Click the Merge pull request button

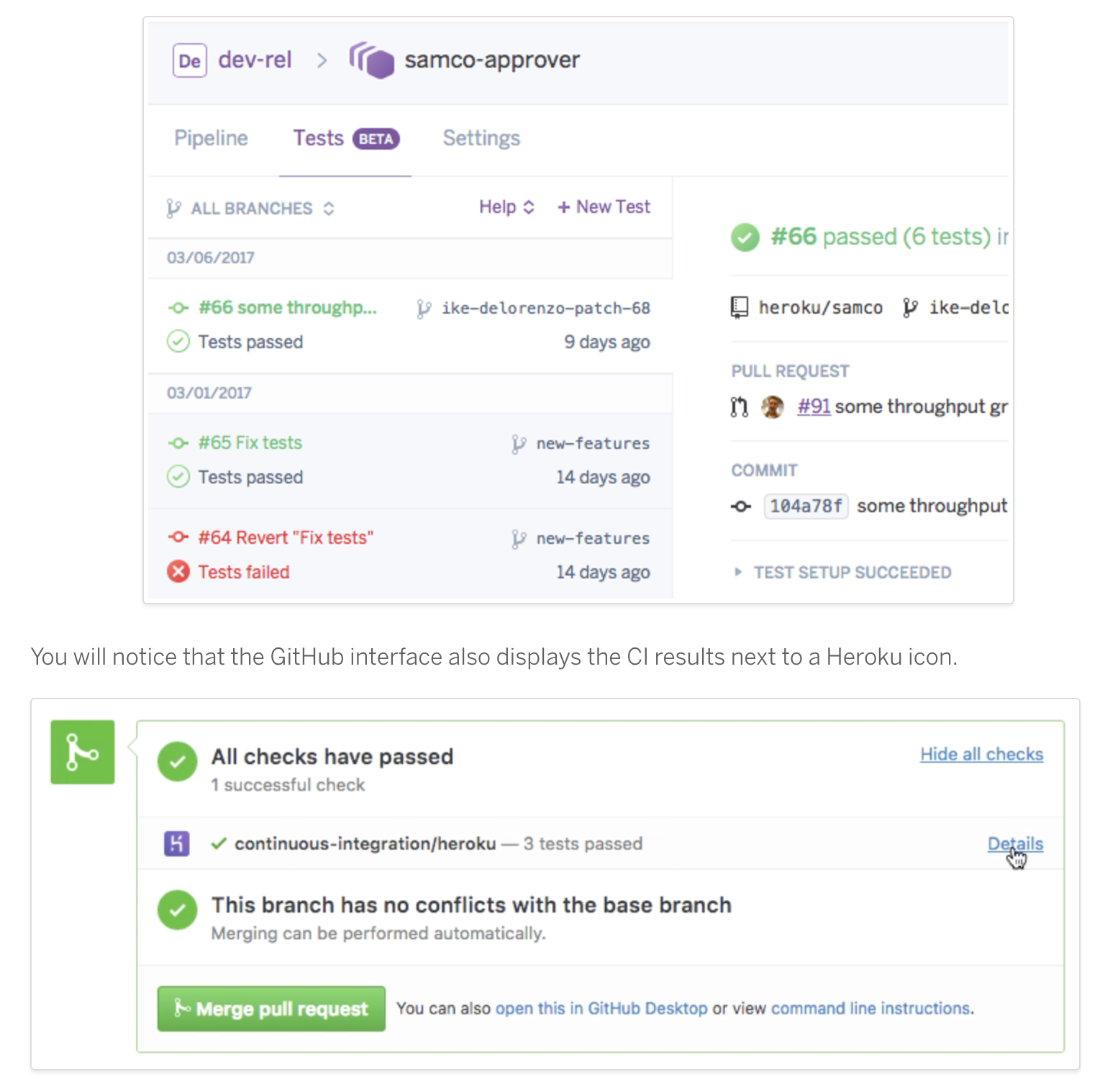tap(271, 1009)
